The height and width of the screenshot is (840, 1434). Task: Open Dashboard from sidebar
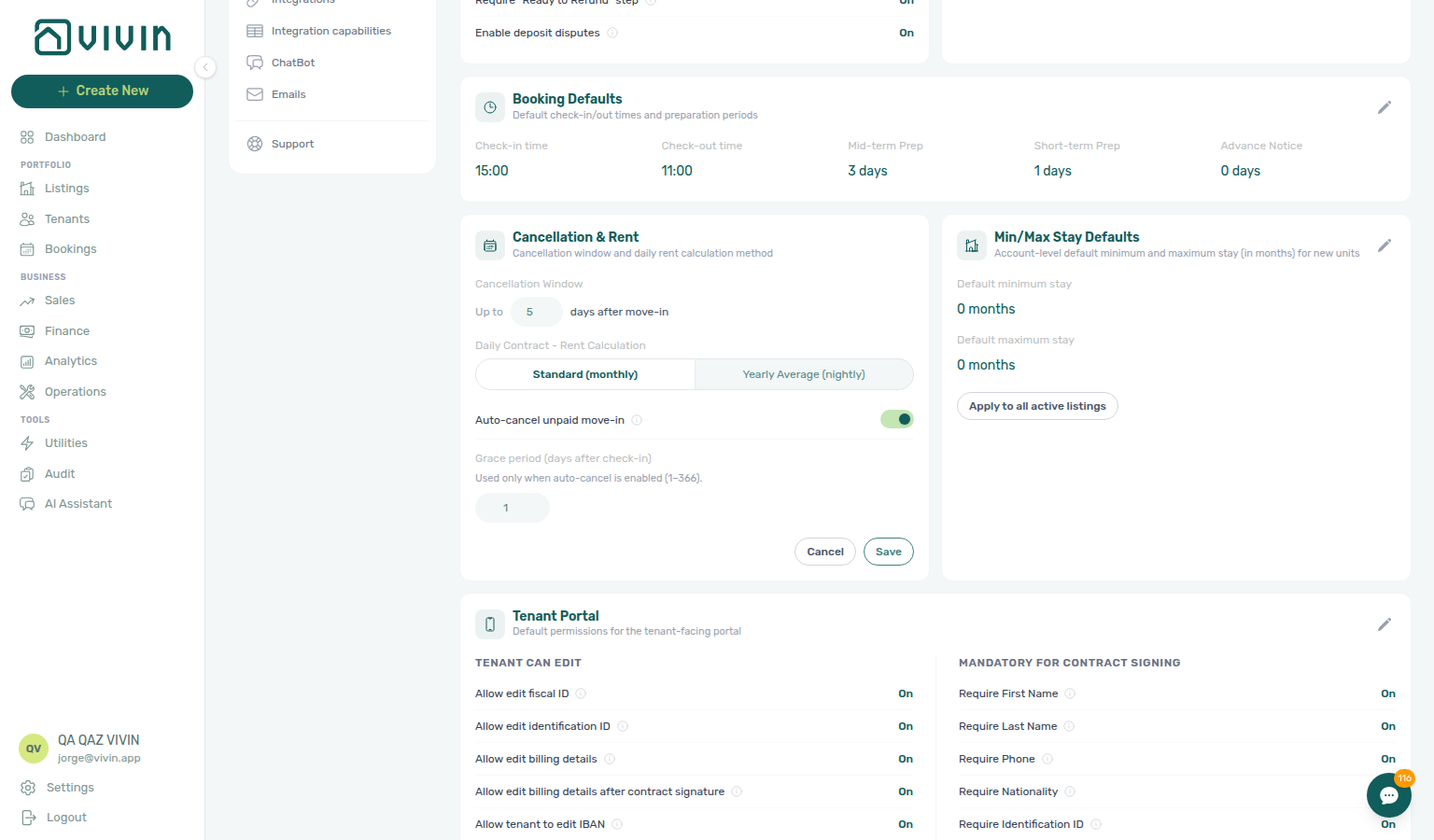coord(75,137)
